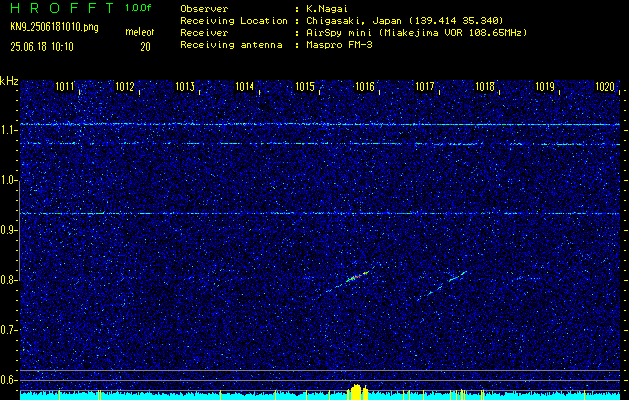This screenshot has width=629, height=400.
Task: Select the 1017 time marker
Action: point(425,86)
